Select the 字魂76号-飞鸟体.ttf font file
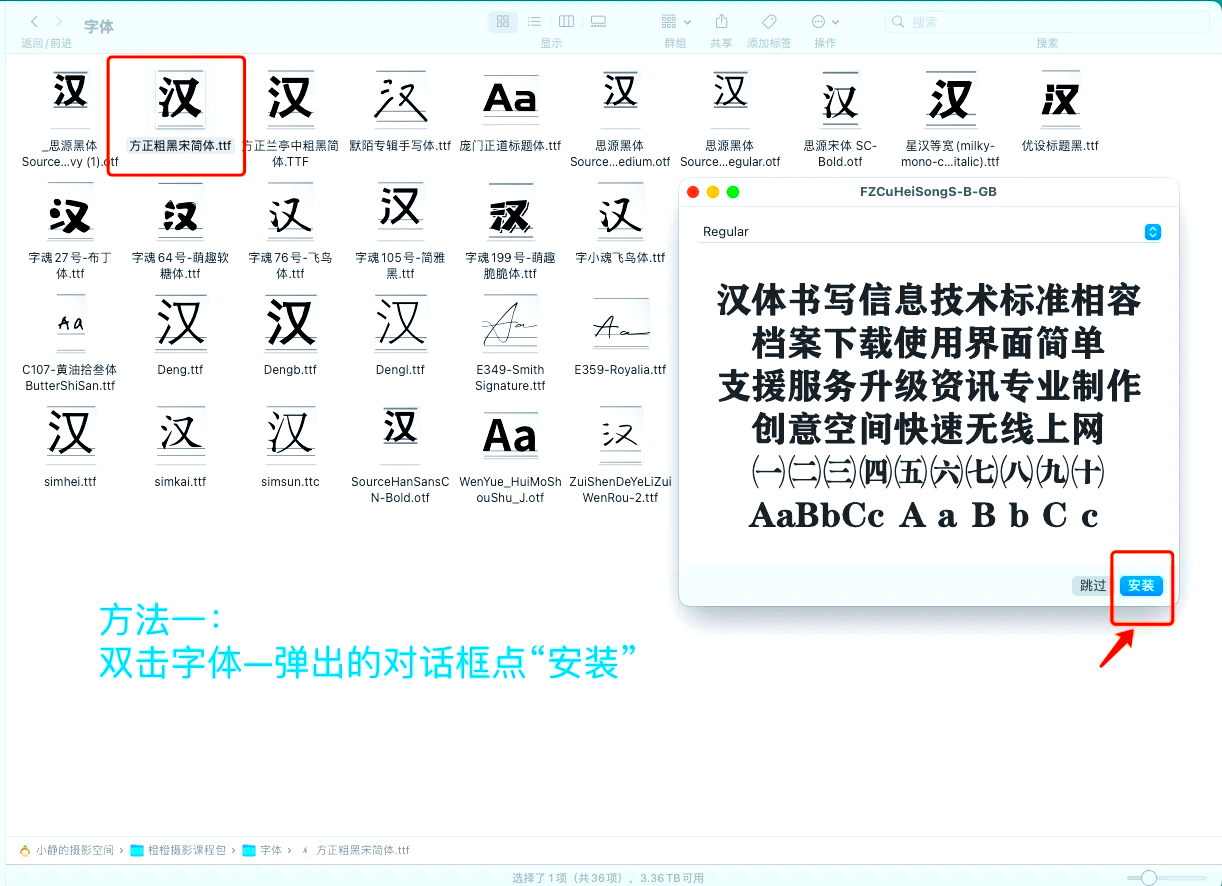 click(x=290, y=232)
